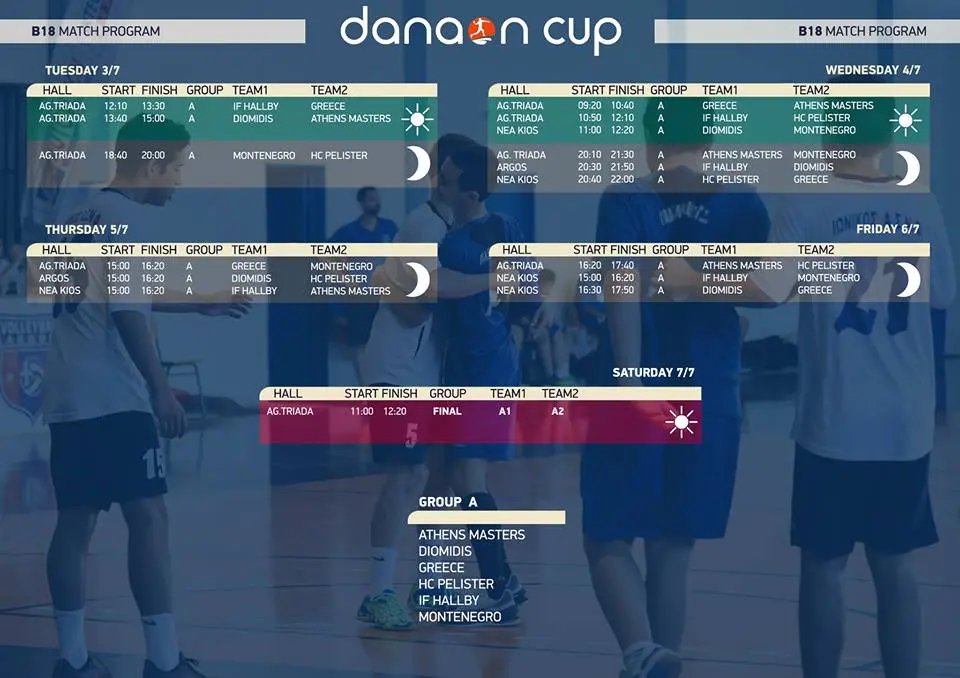The height and width of the screenshot is (678, 960).
Task: Click Saturday's 11:00 start time
Action: pyautogui.click(x=361, y=412)
